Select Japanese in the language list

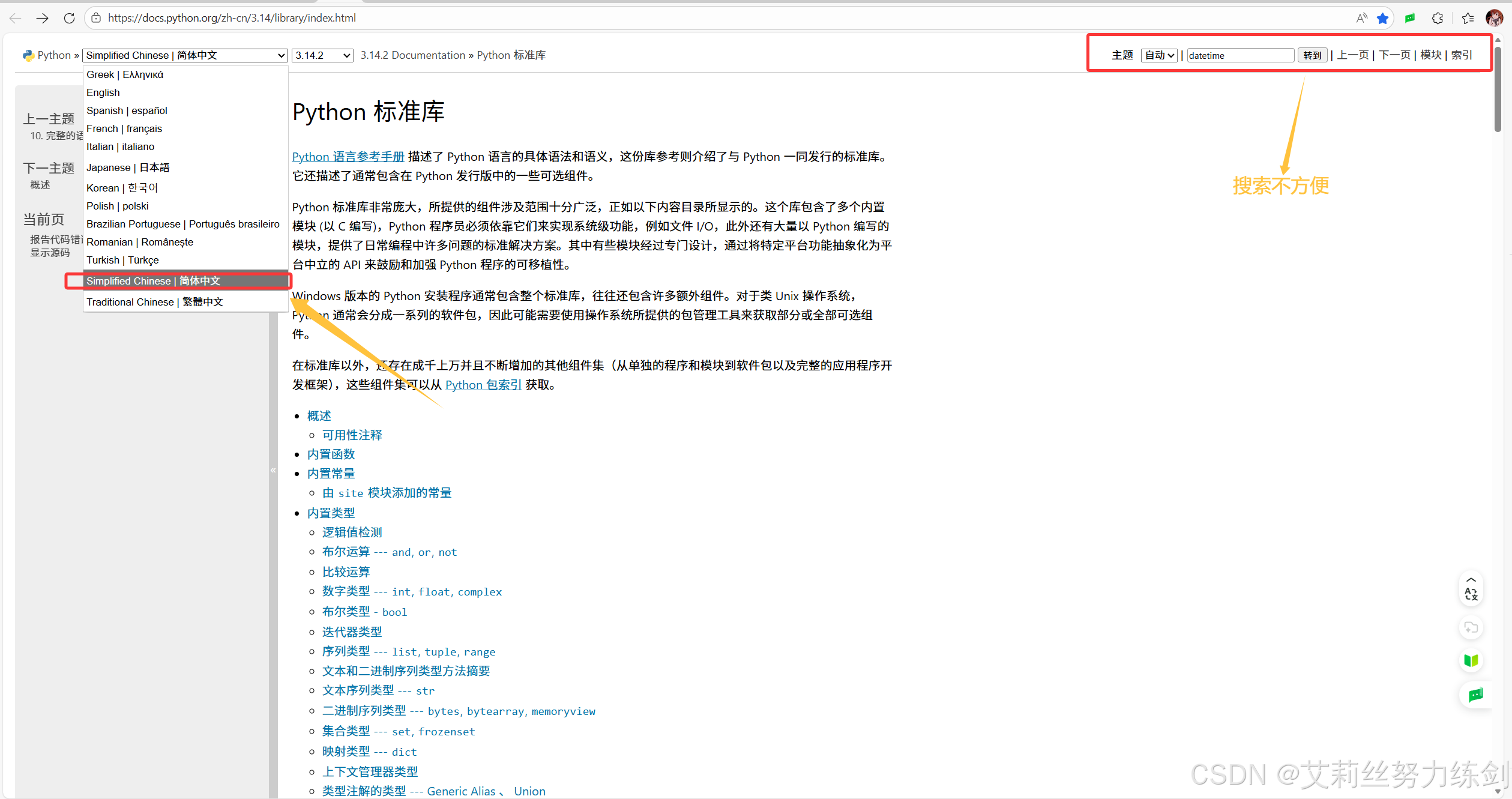coord(128,167)
